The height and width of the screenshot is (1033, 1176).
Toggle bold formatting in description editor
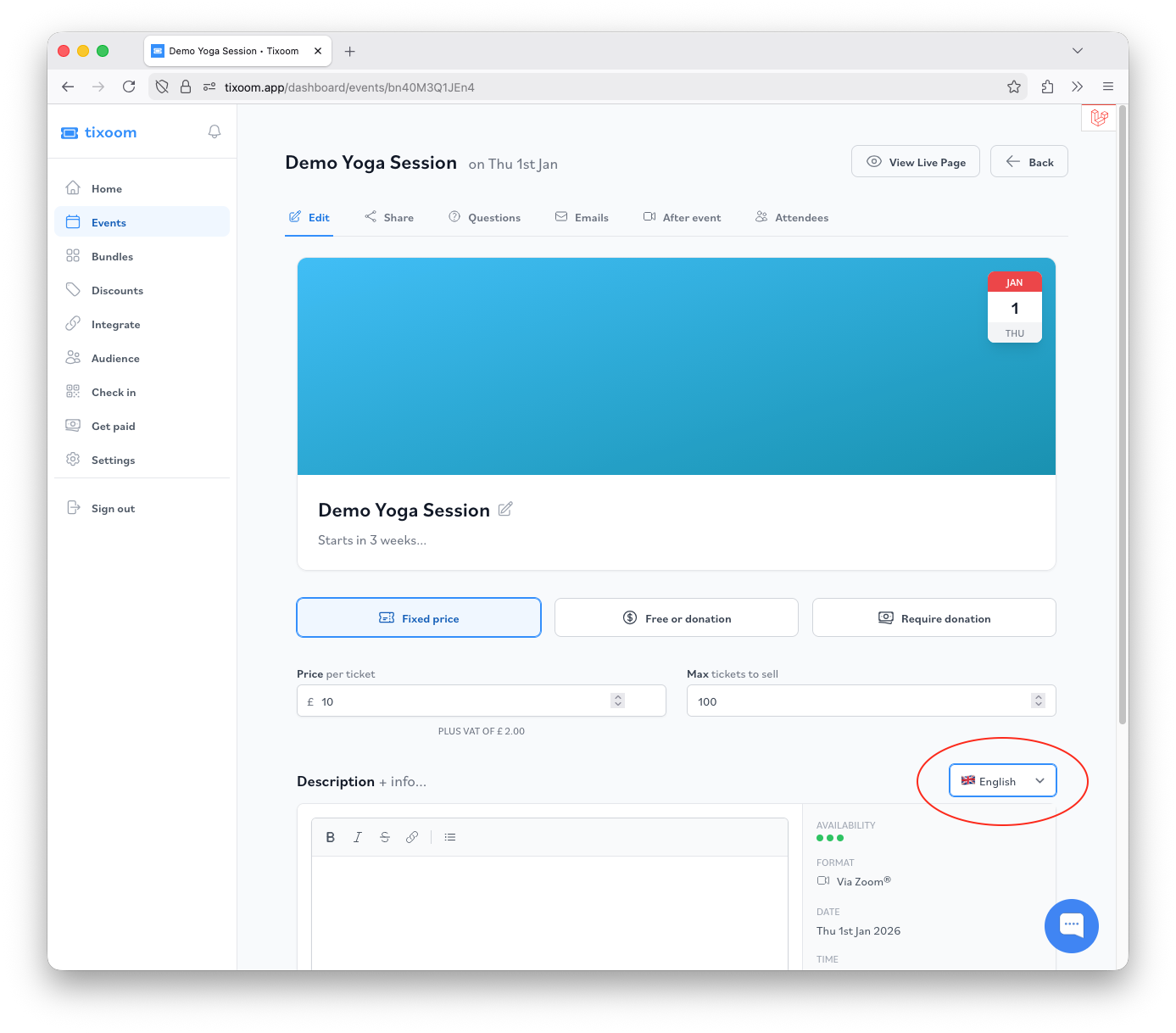330,837
